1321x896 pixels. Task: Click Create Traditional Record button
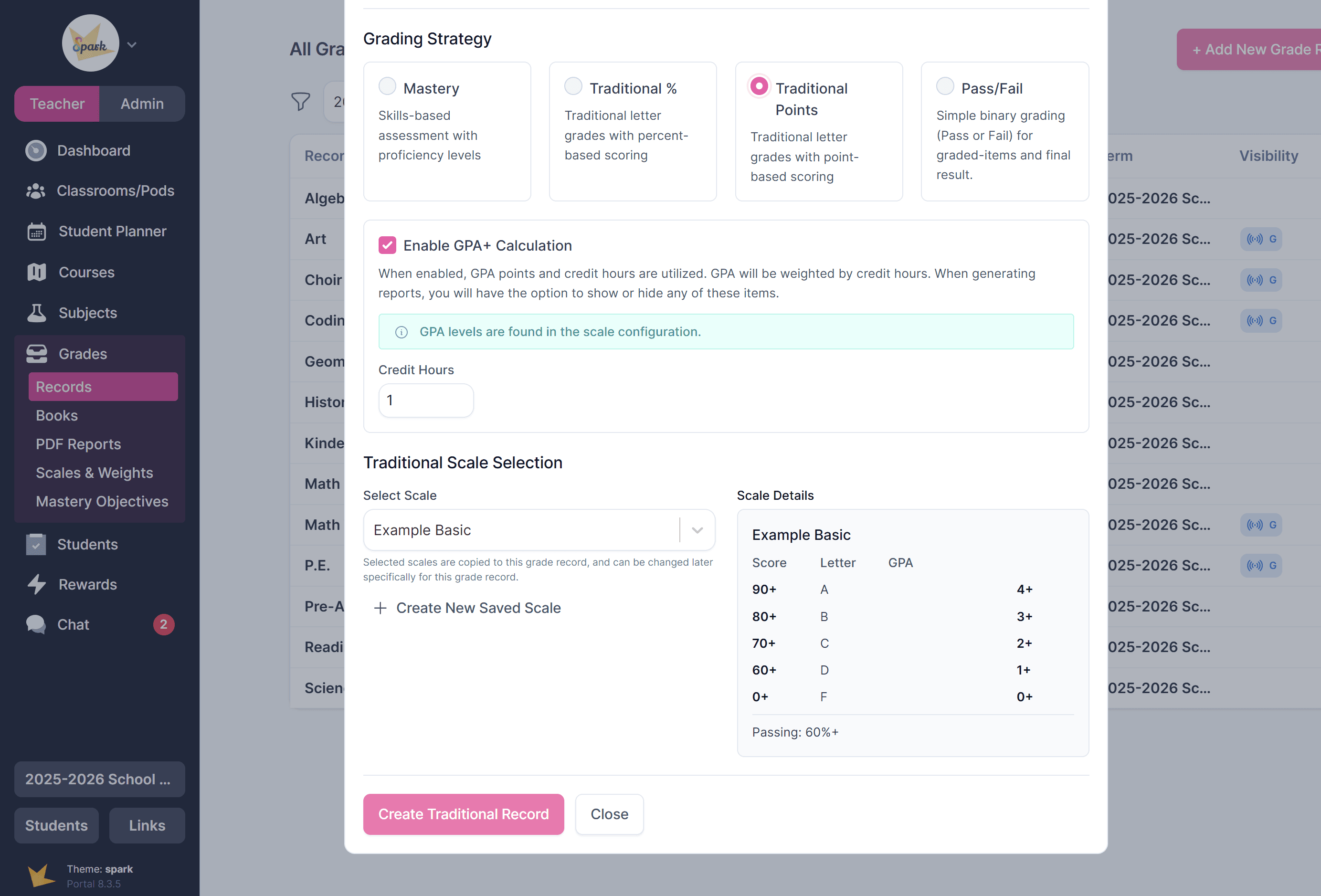pos(463,814)
